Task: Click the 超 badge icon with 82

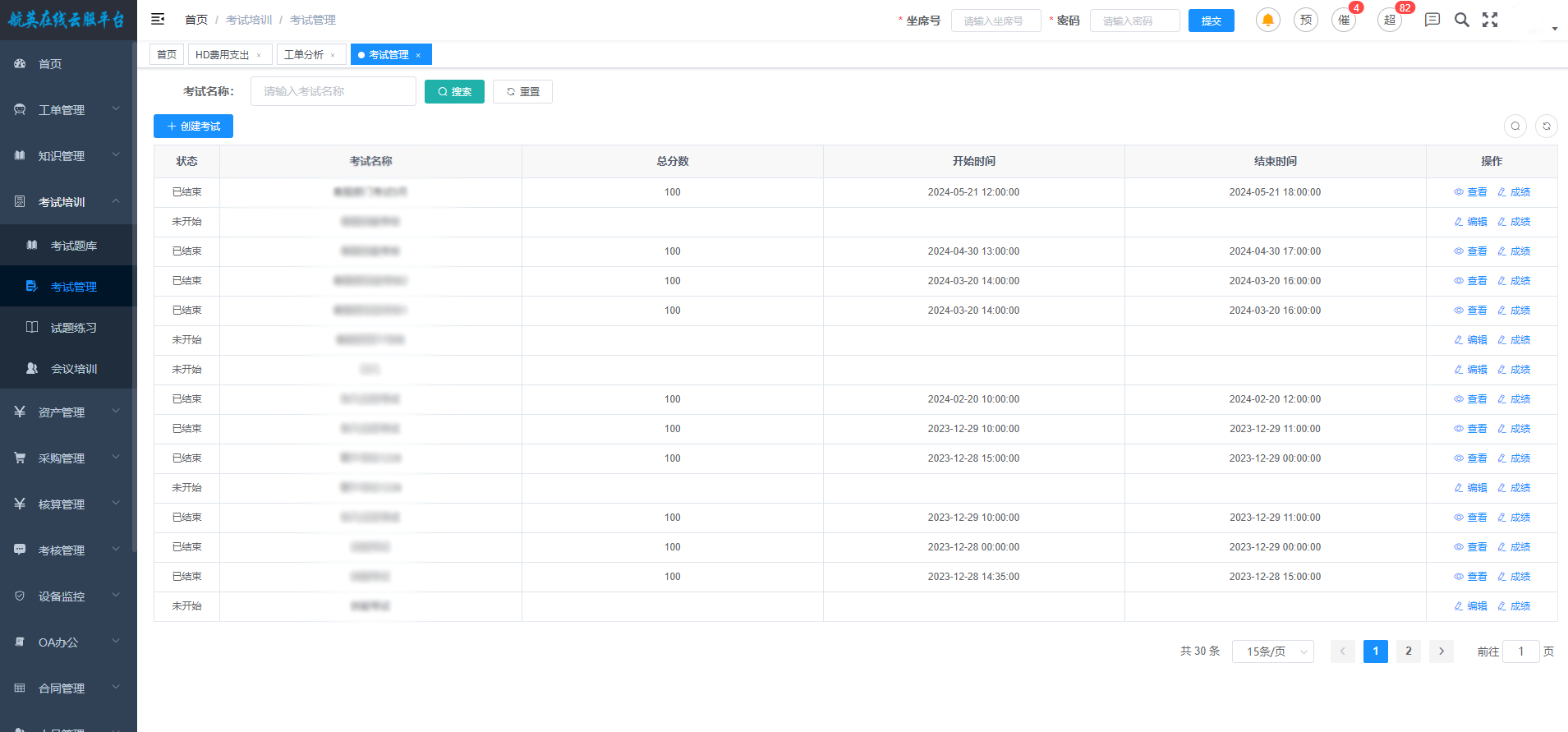Action: [1390, 21]
